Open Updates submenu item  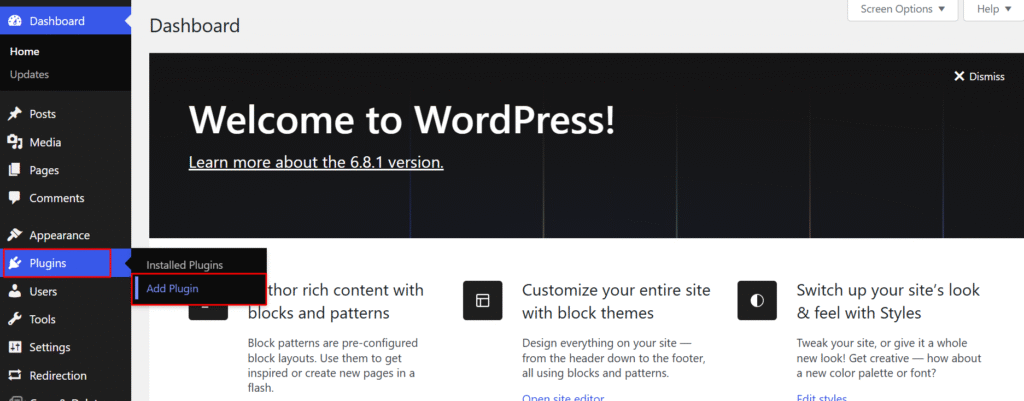click(x=29, y=74)
